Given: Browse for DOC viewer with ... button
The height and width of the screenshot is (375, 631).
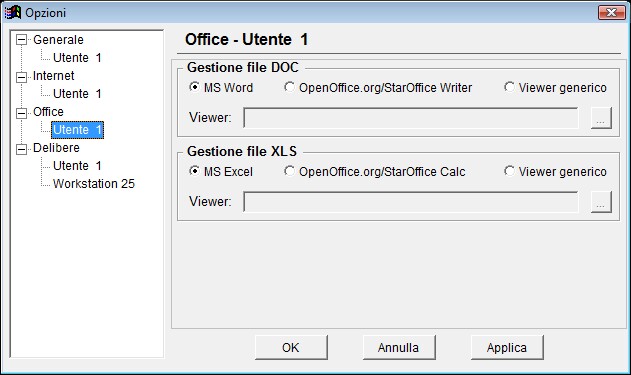Looking at the screenshot, I should (601, 118).
